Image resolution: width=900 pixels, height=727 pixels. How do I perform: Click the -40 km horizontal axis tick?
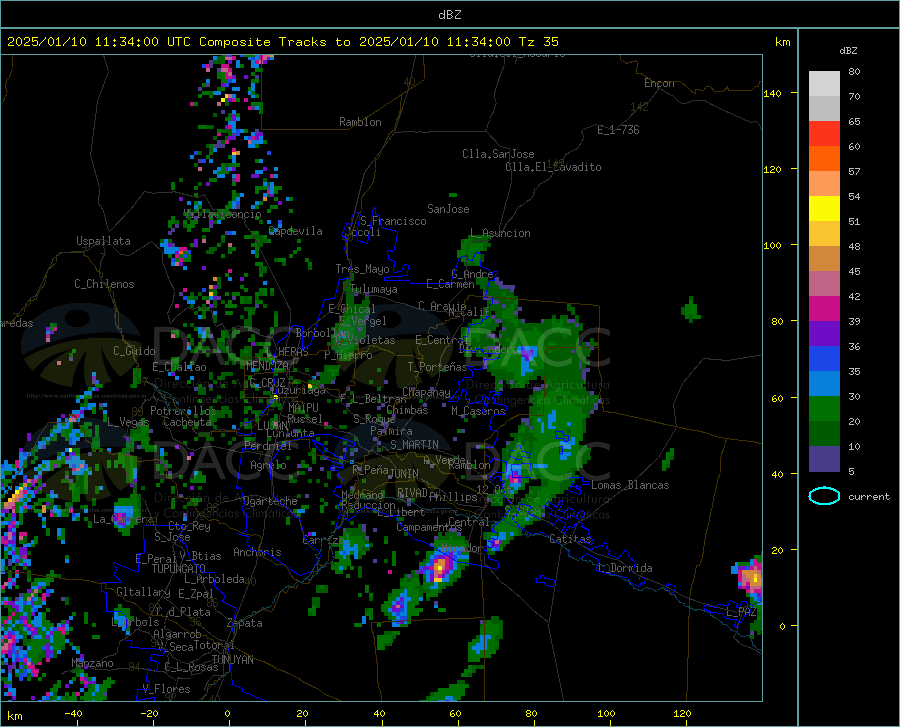coord(73,714)
